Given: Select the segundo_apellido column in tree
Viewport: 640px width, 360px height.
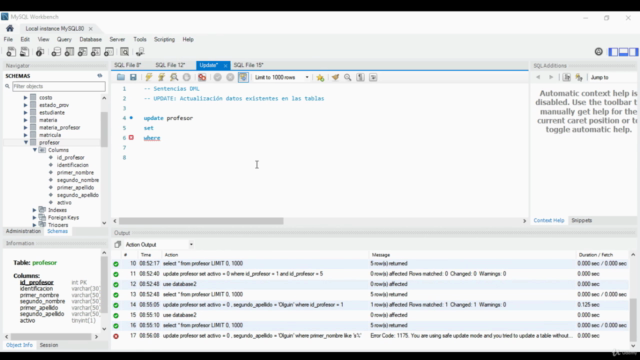Looking at the screenshot, I should [x=78, y=195].
